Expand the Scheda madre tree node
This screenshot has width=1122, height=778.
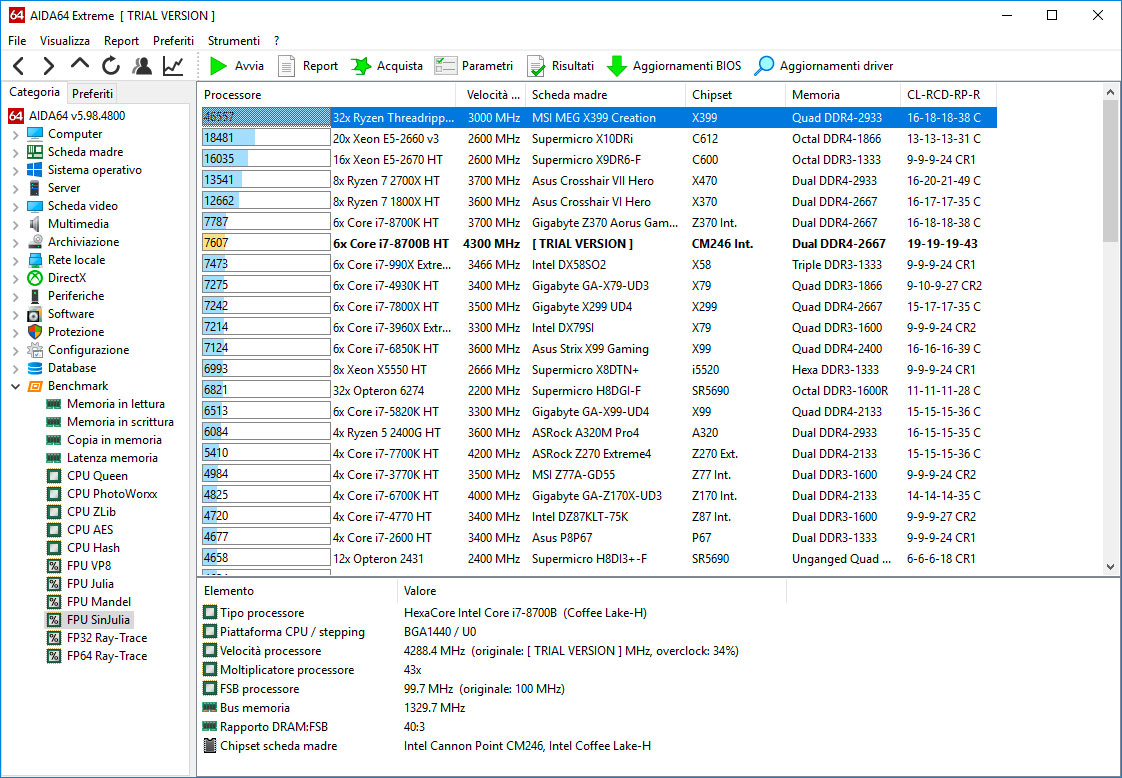[16, 152]
